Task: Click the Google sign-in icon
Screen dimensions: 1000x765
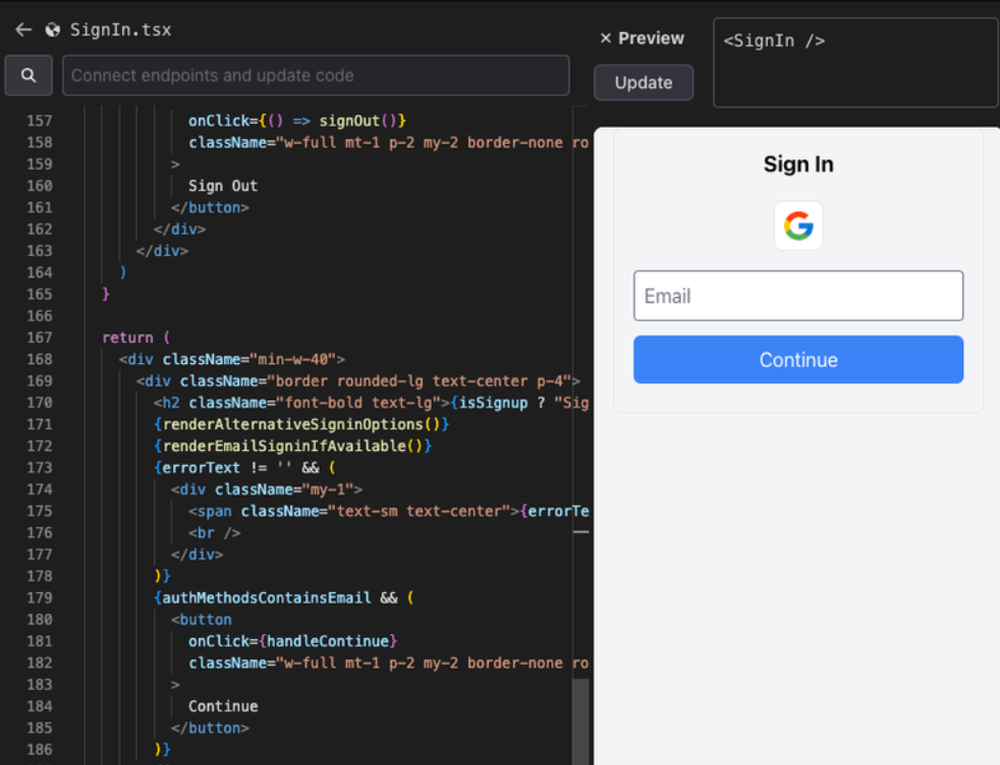Action: click(x=798, y=226)
